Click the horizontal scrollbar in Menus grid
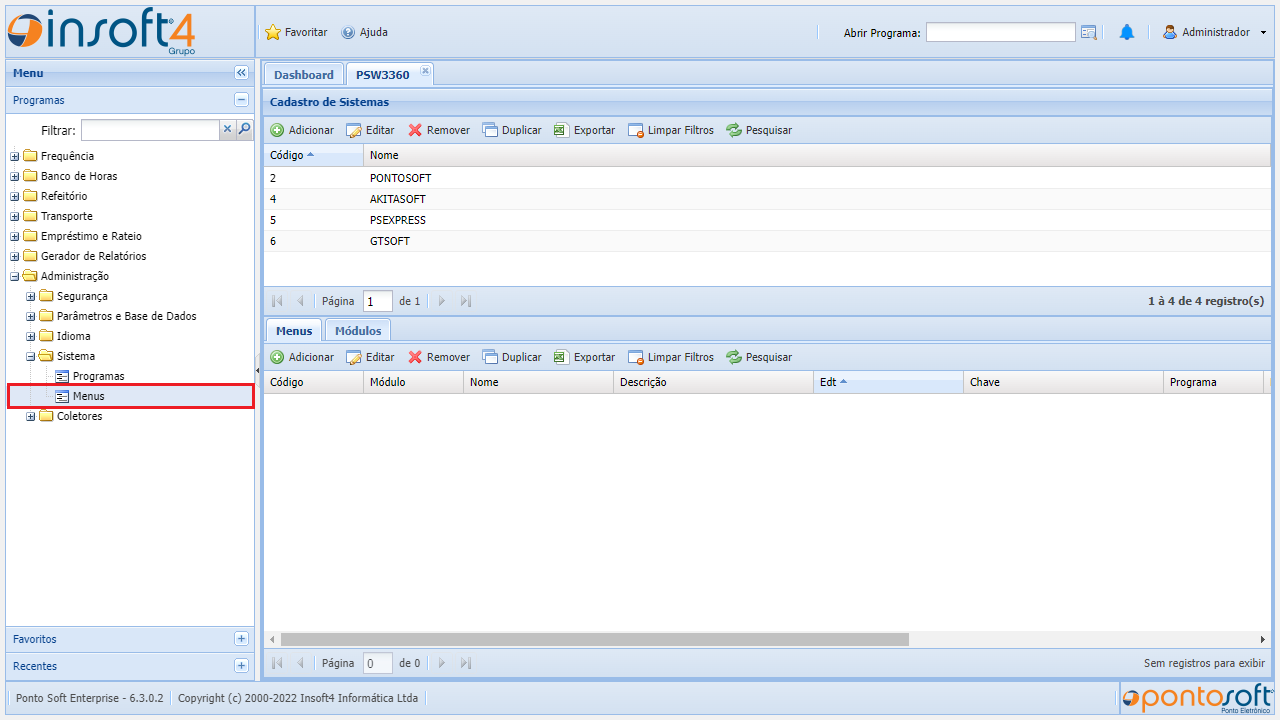 coord(594,639)
